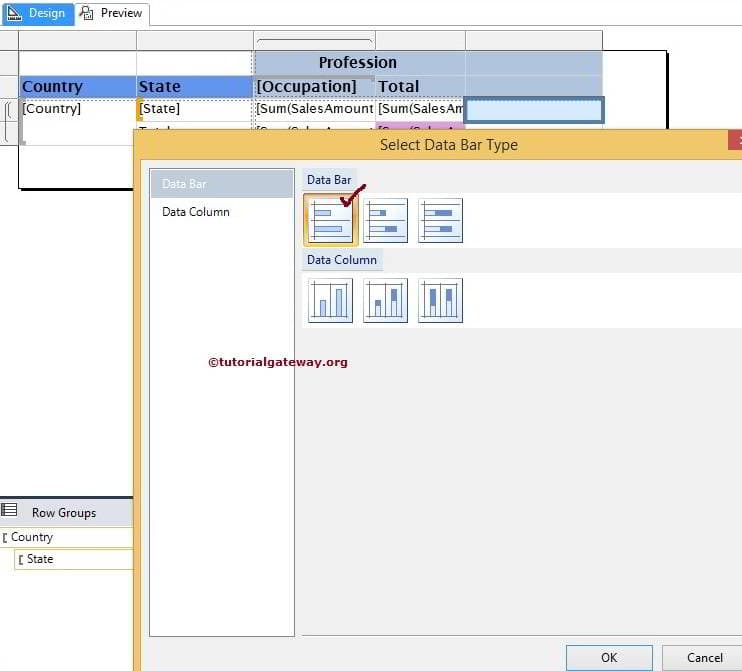Select Data Bar in the category list
Screen dimensions: 742x671
(x=222, y=184)
